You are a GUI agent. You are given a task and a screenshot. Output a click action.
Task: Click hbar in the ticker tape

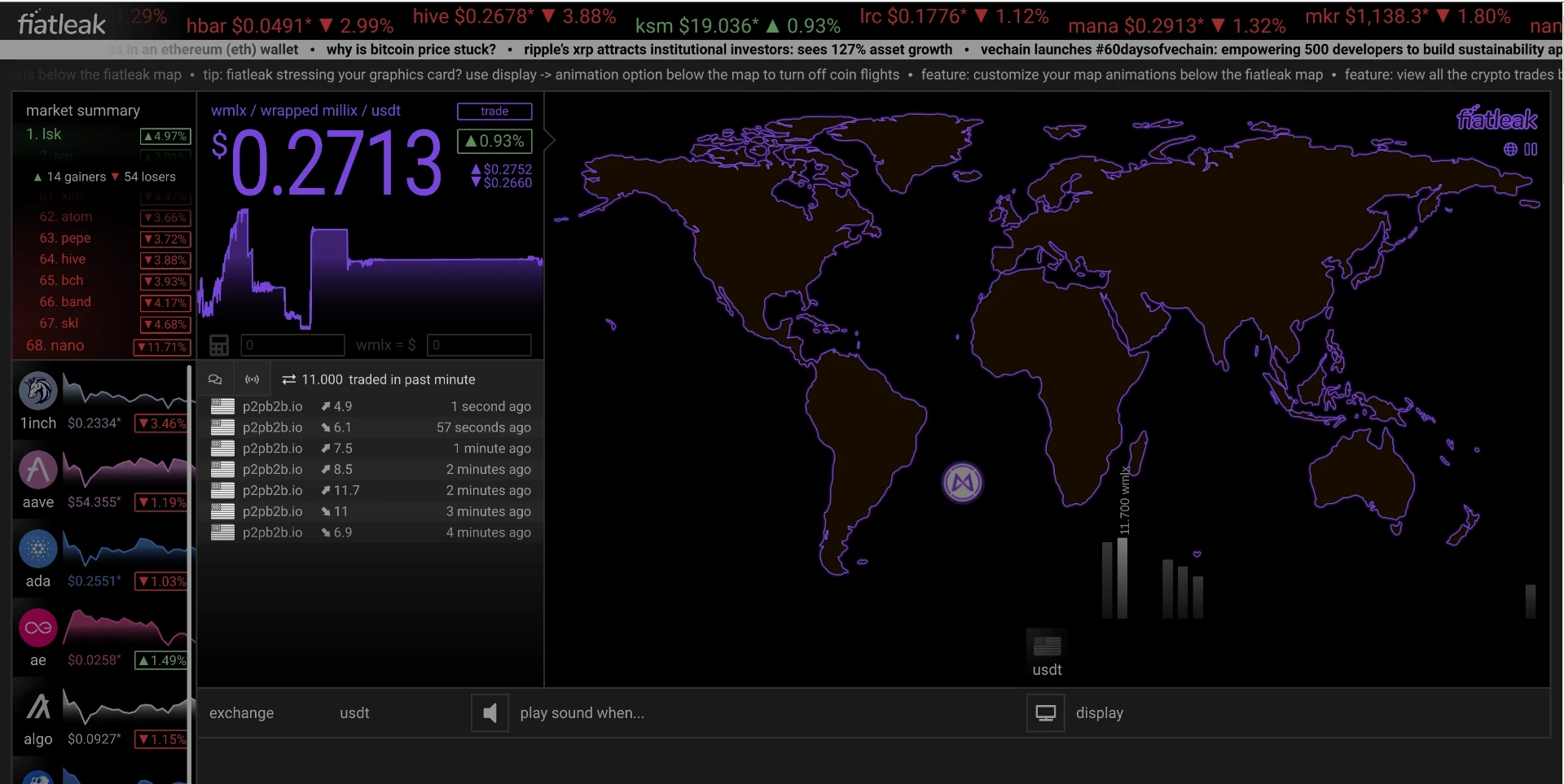tap(290, 26)
